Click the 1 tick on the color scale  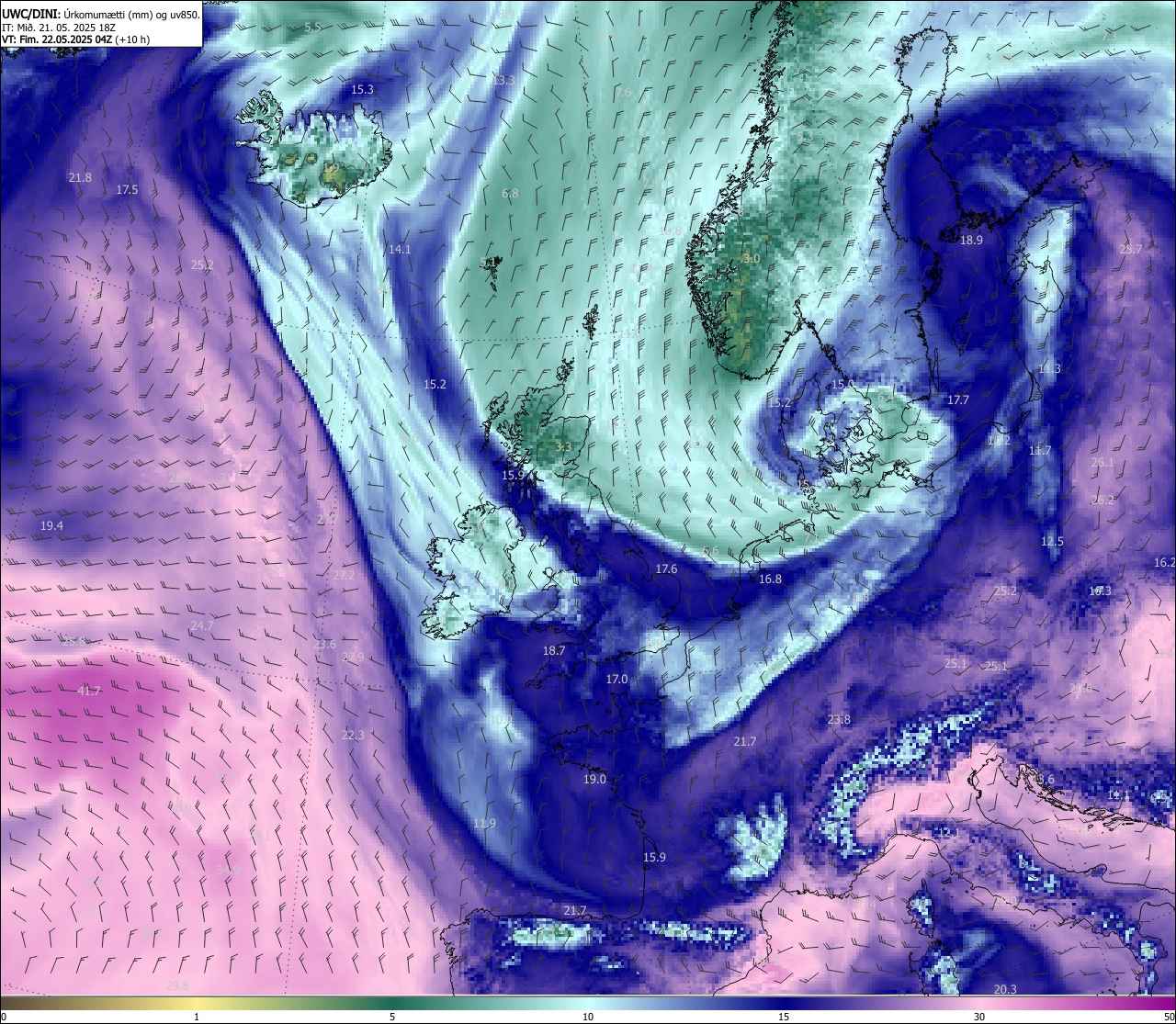coord(197,1017)
